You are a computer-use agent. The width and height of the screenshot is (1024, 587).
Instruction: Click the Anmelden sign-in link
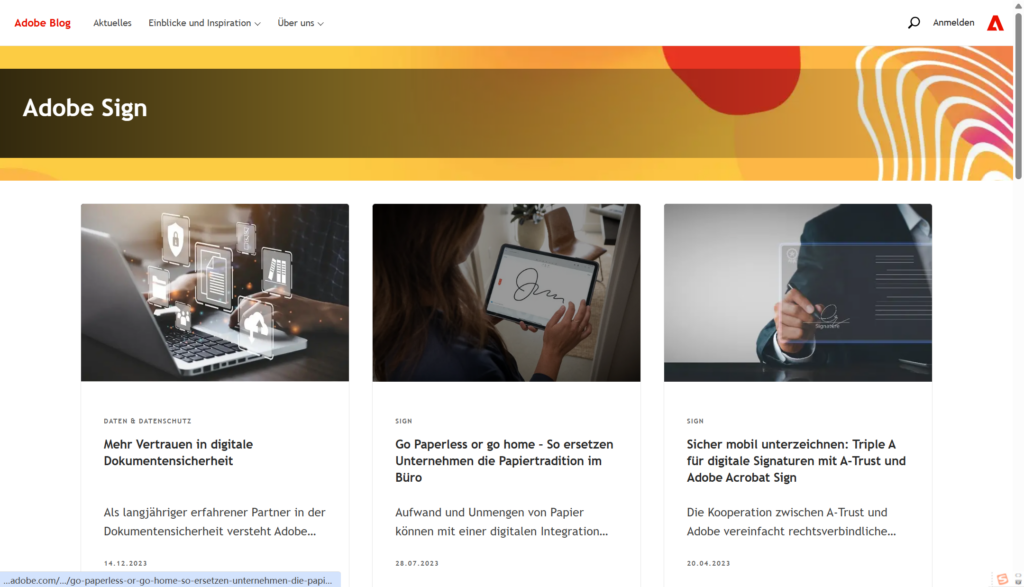953,23
